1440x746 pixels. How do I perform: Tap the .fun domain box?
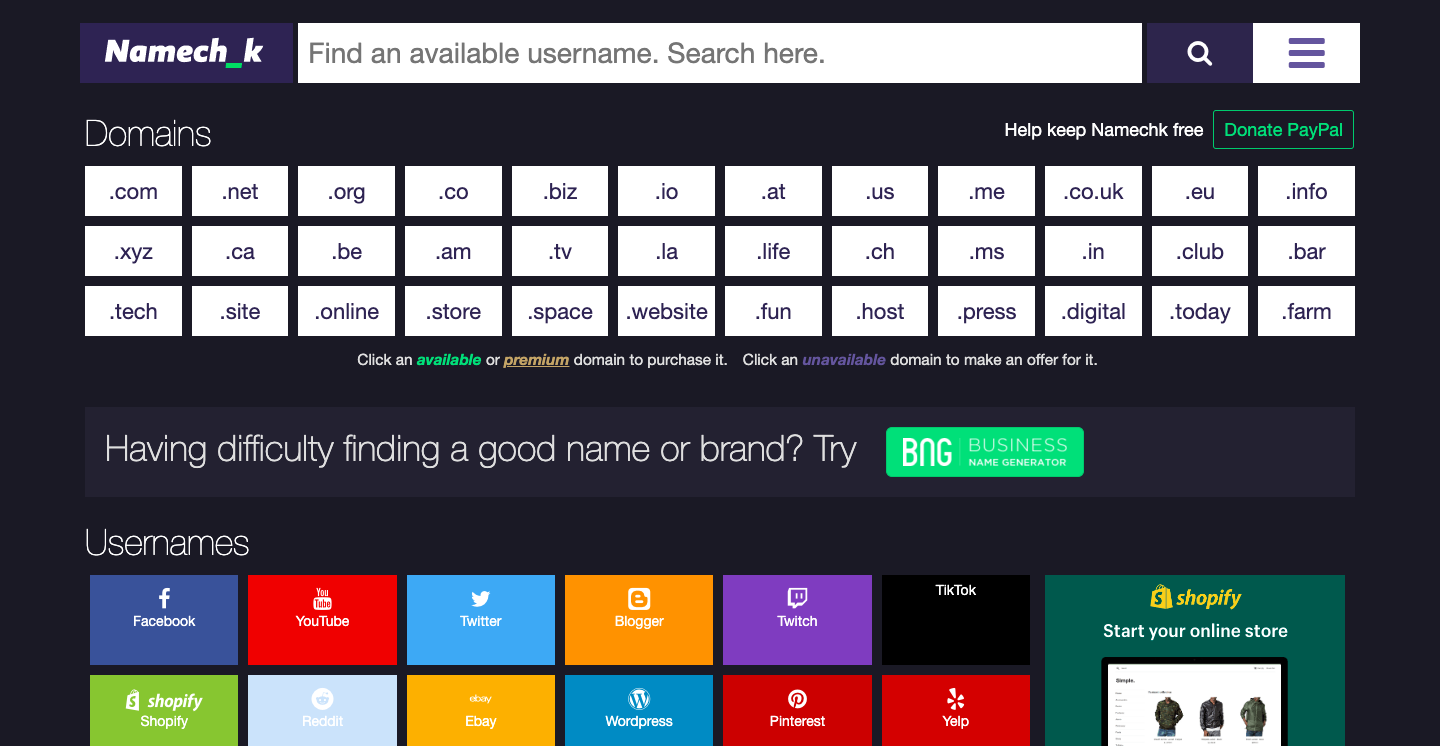pyautogui.click(x=773, y=311)
